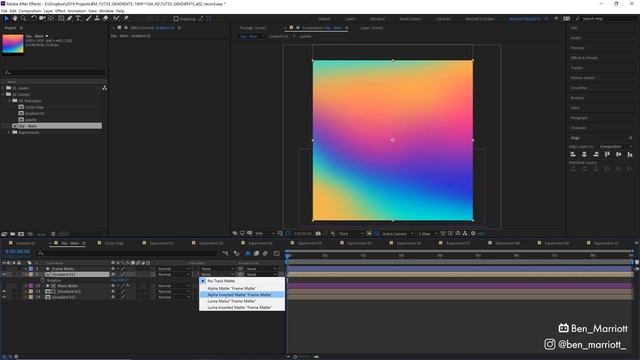Select the Horizontal Type tool
This screenshot has height=360, width=640.
(78, 18)
